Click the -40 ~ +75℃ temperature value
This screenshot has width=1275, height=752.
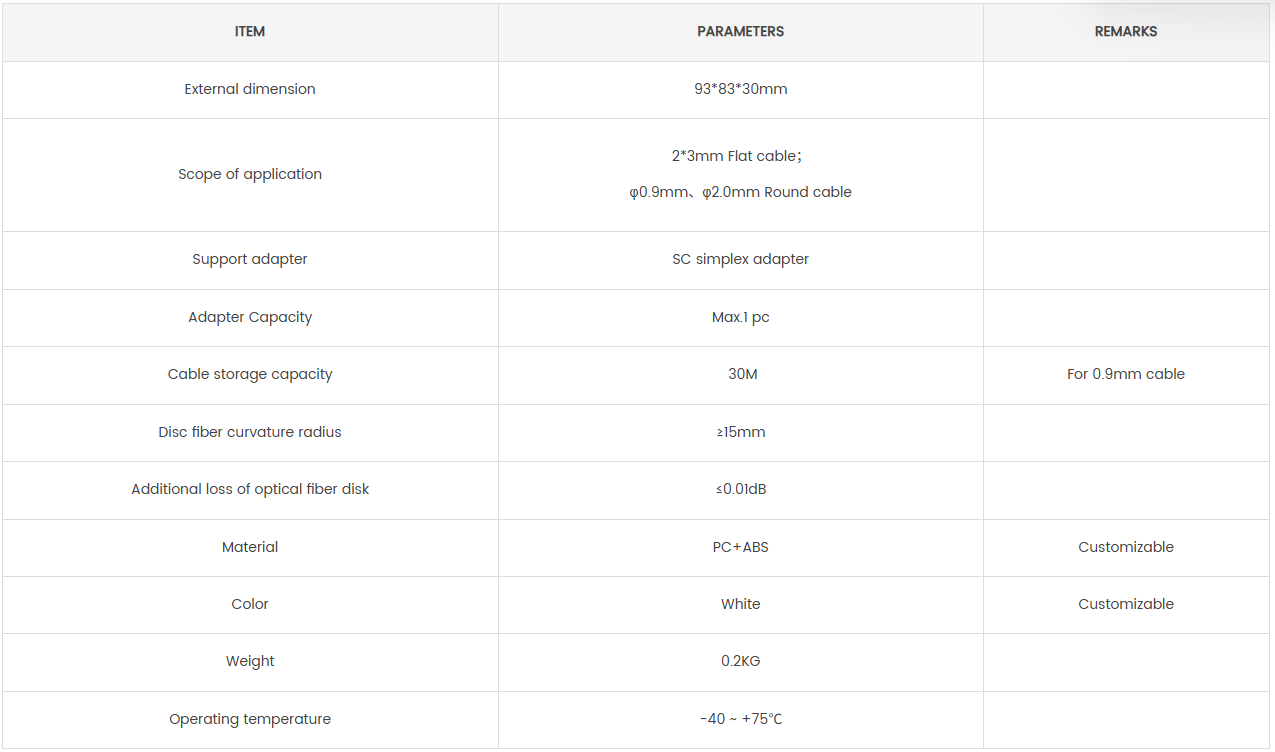click(x=741, y=719)
